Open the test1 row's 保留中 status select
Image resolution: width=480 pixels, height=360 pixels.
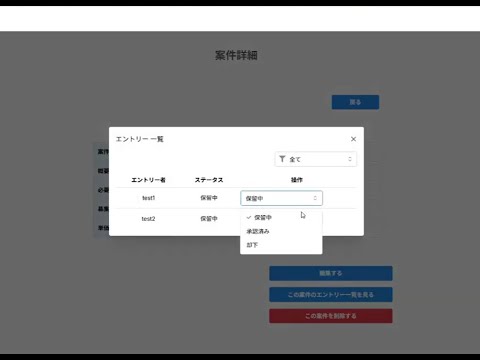tap(281, 198)
